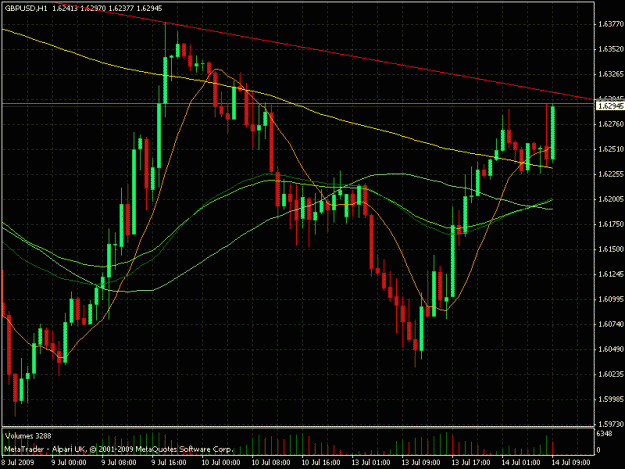Click the 8 Jul 2009 time label
This screenshot has height=469, width=625.
tap(18, 463)
